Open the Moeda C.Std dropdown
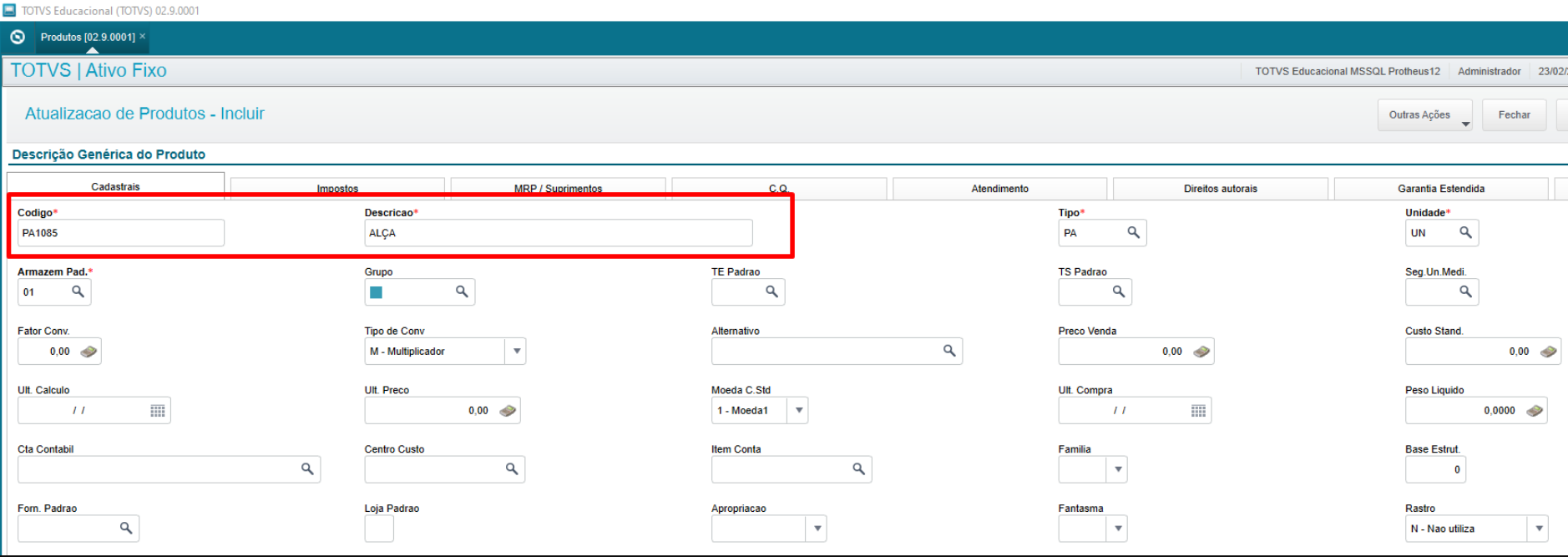The image size is (1568, 557). tap(799, 411)
